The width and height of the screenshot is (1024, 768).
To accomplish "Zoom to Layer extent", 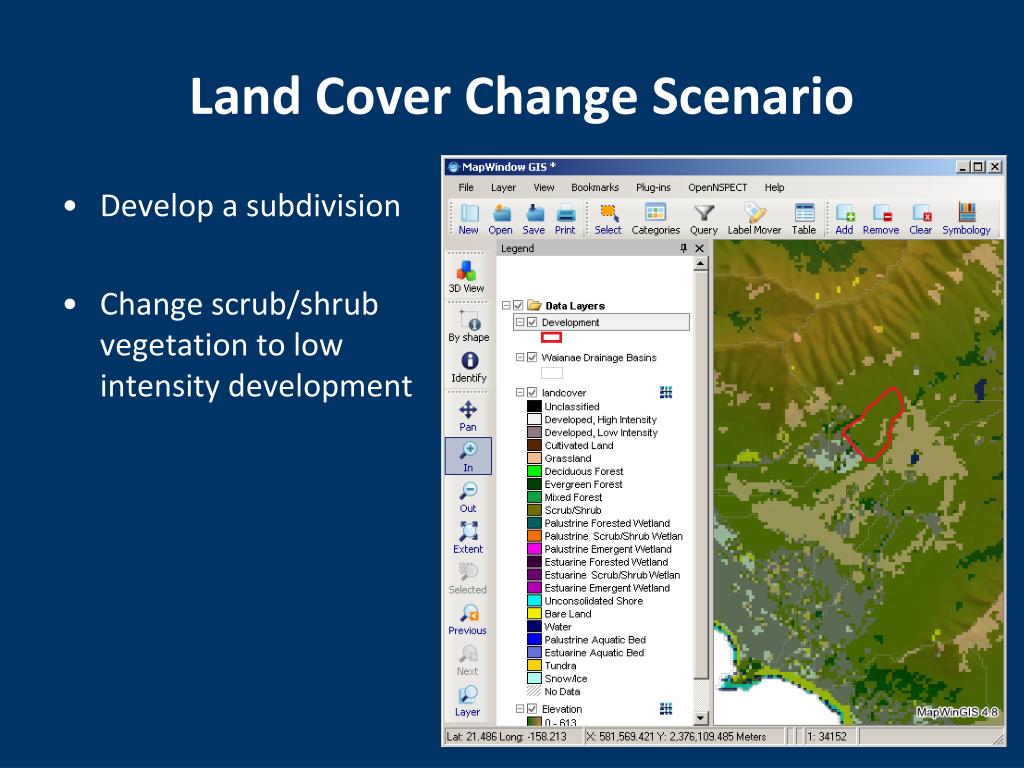I will (x=468, y=701).
